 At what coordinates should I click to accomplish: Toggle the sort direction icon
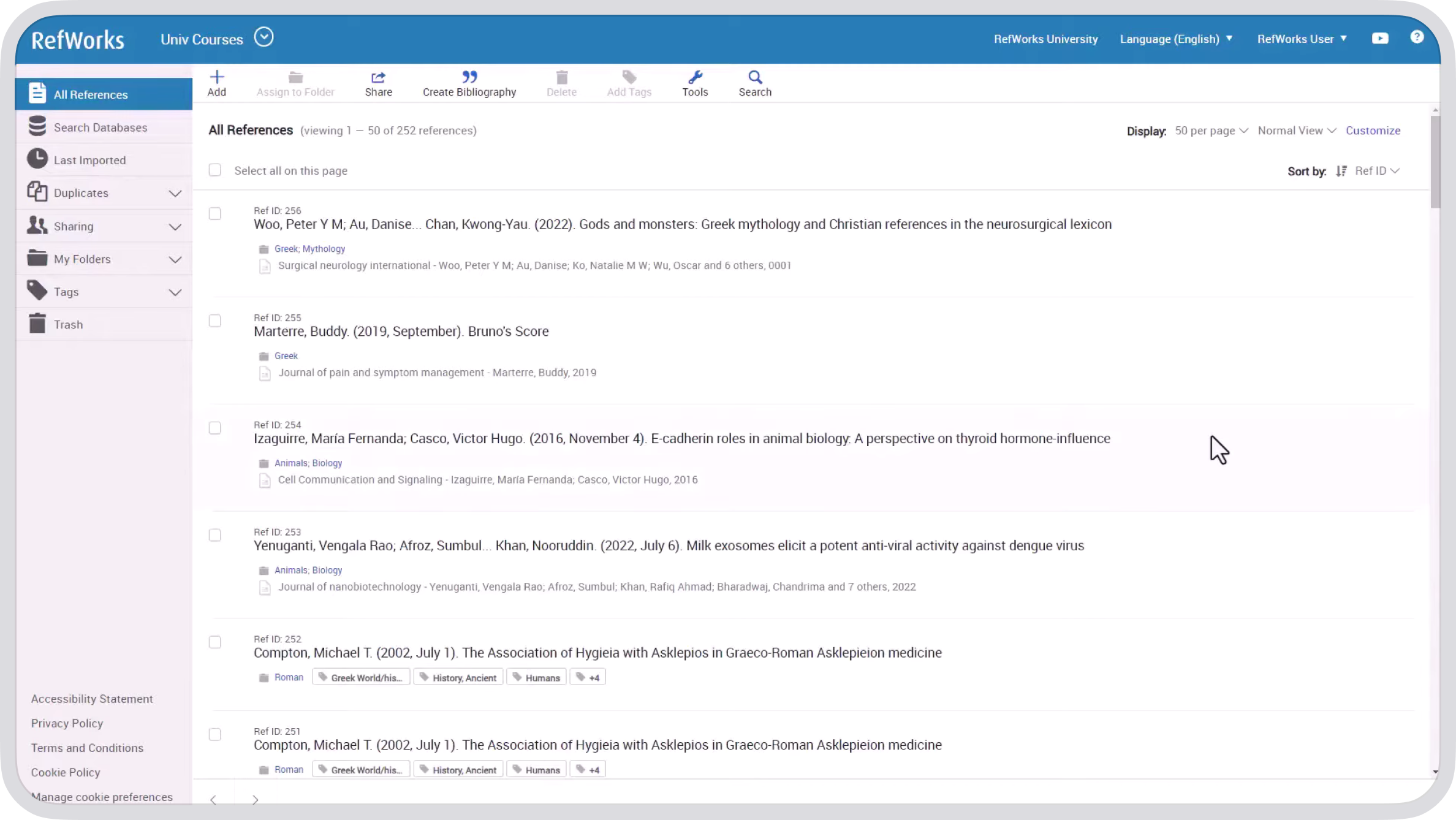1341,171
